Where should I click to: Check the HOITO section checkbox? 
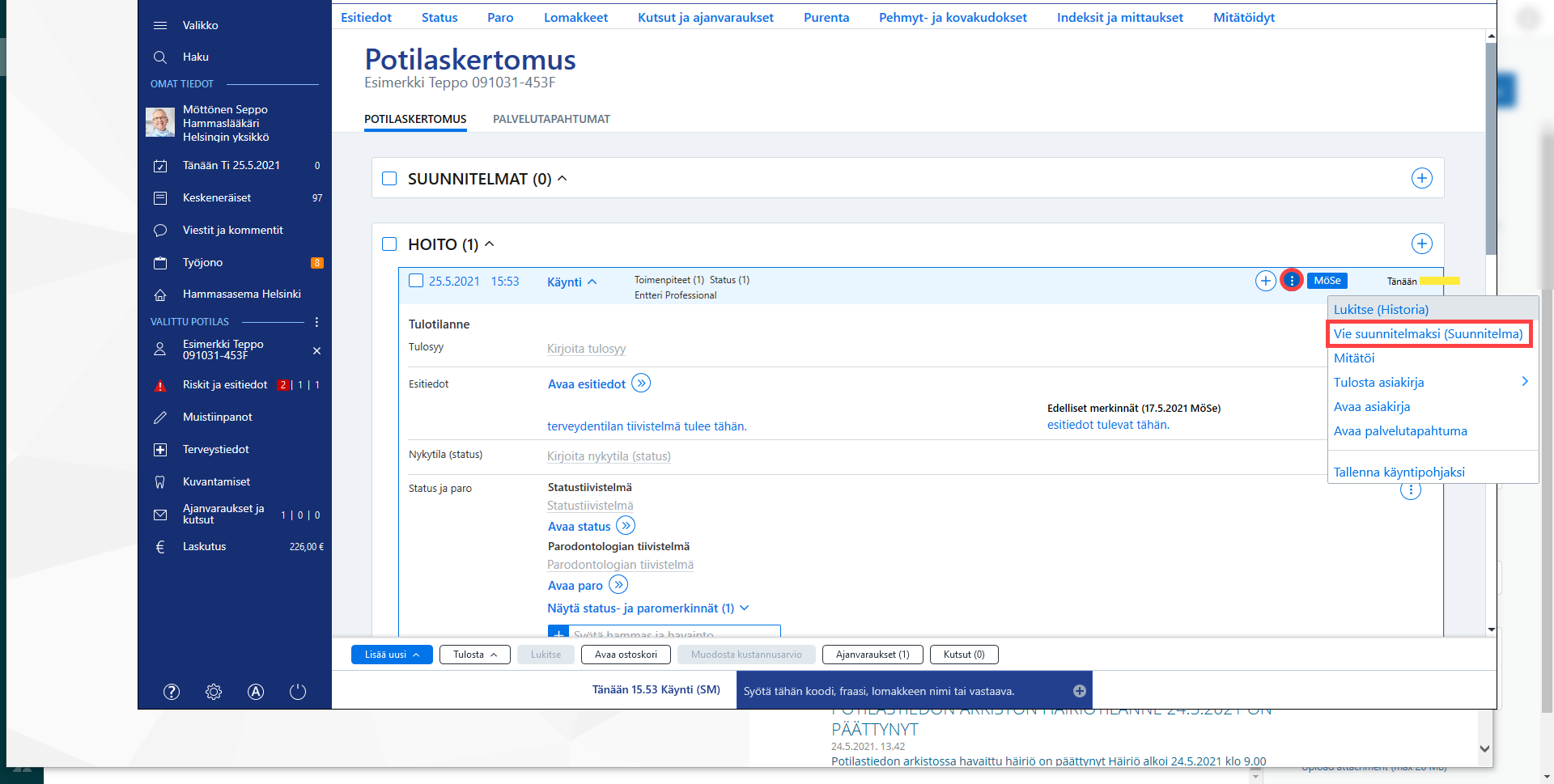pyautogui.click(x=389, y=244)
